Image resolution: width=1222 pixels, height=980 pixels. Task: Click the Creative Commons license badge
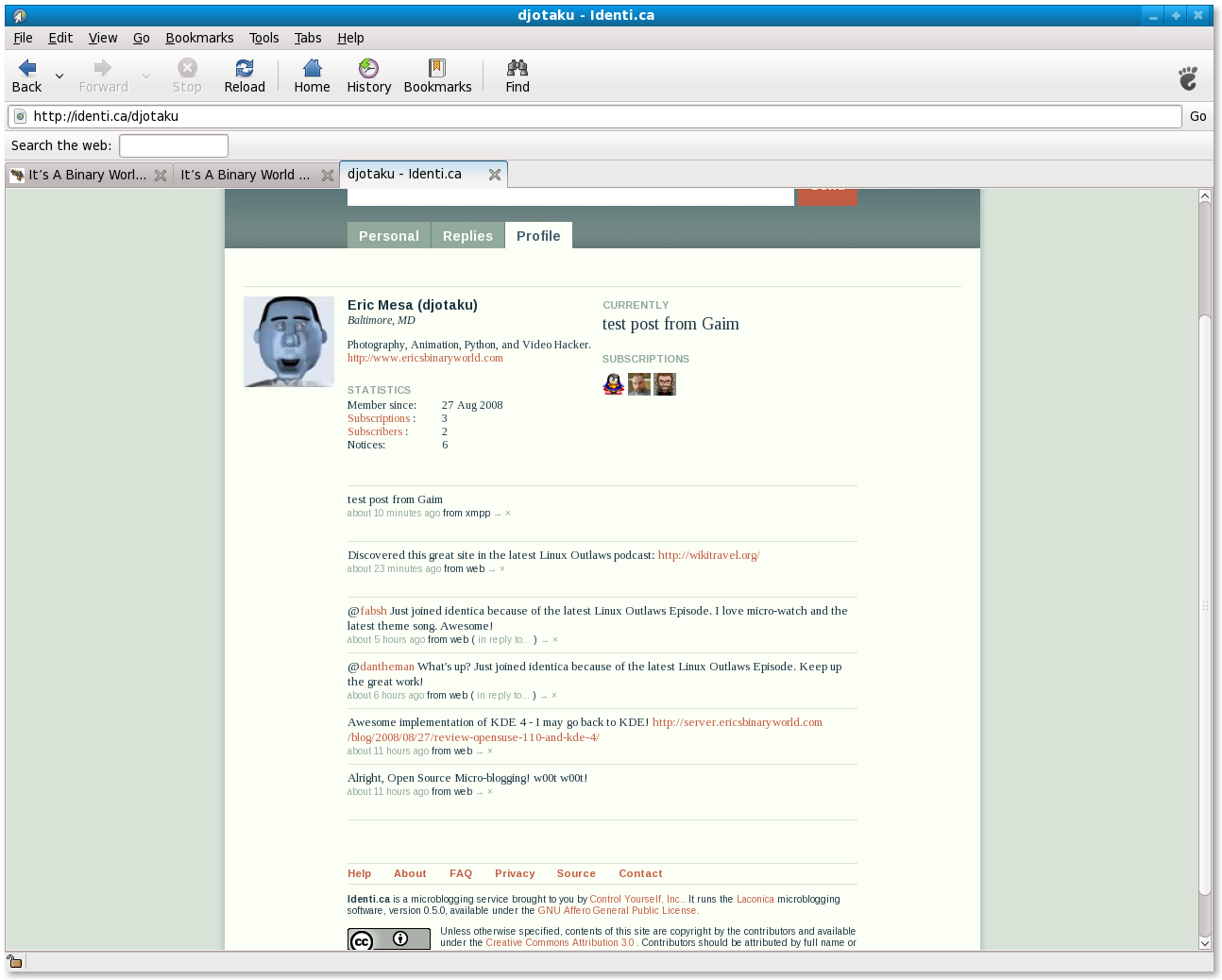389,938
